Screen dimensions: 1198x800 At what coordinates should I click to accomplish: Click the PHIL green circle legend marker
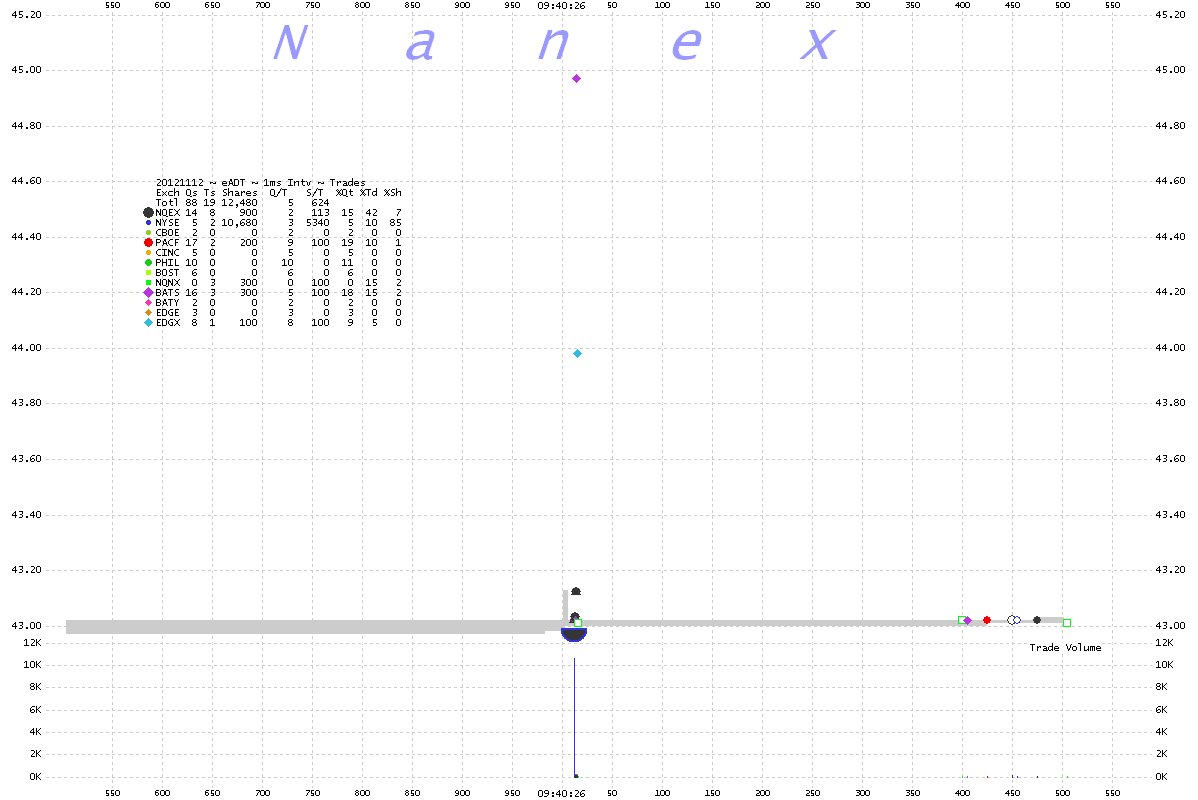[x=148, y=262]
